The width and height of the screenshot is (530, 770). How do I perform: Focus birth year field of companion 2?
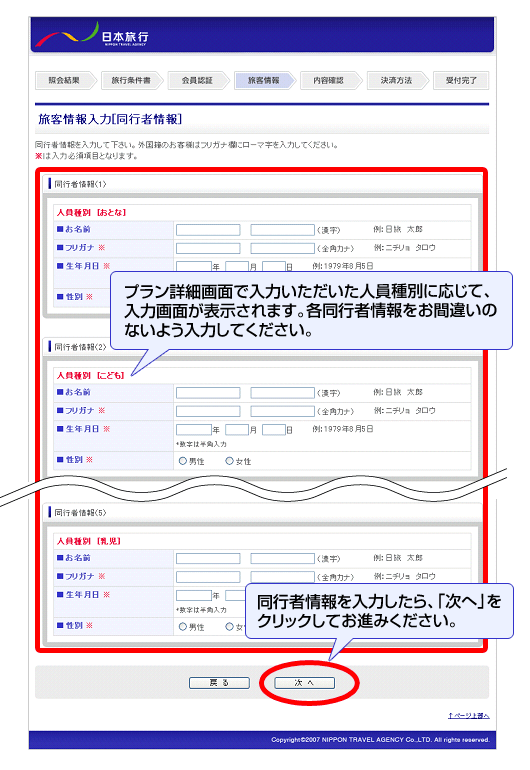click(x=194, y=430)
